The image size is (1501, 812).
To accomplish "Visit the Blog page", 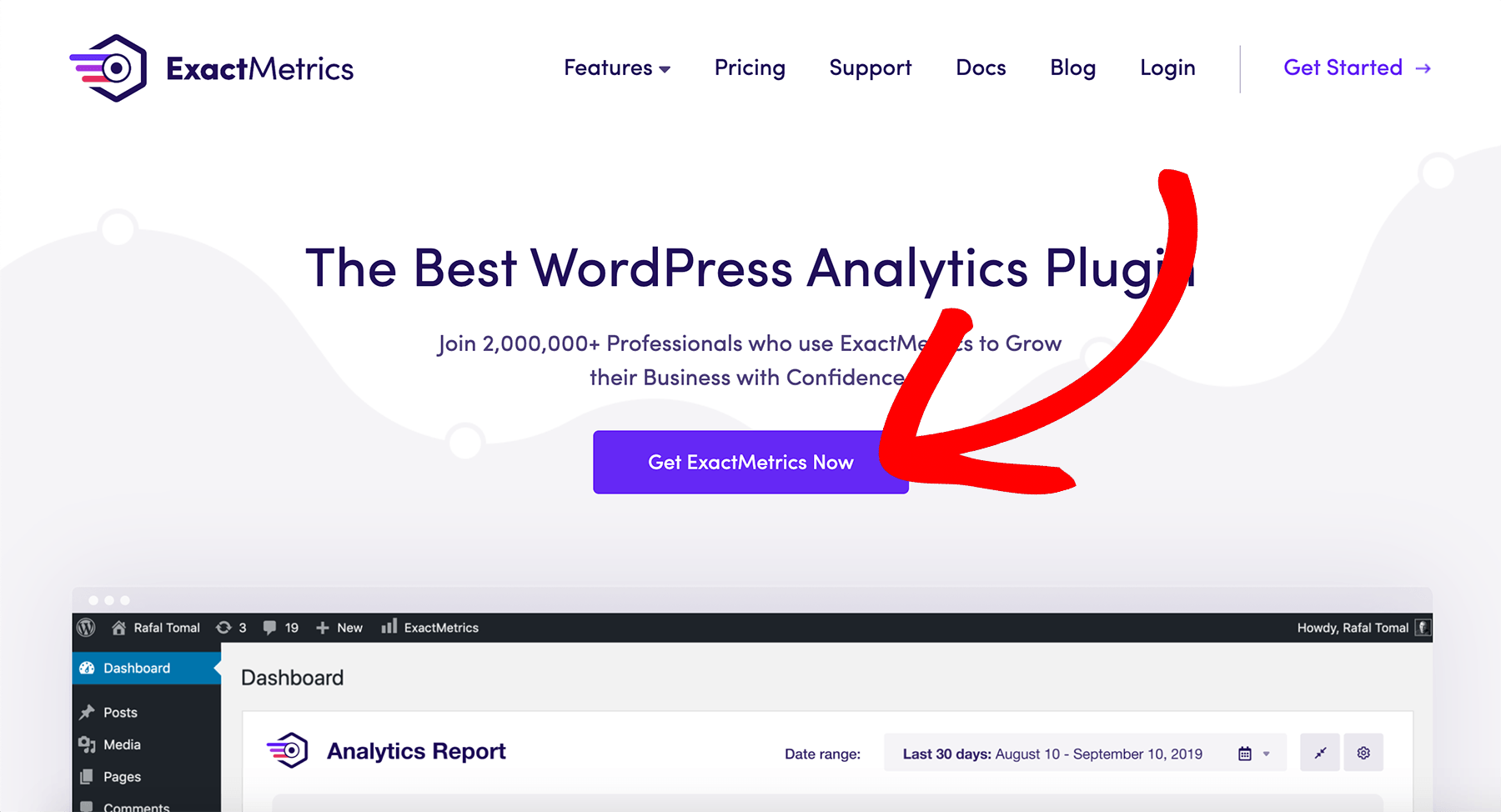I will (1072, 68).
